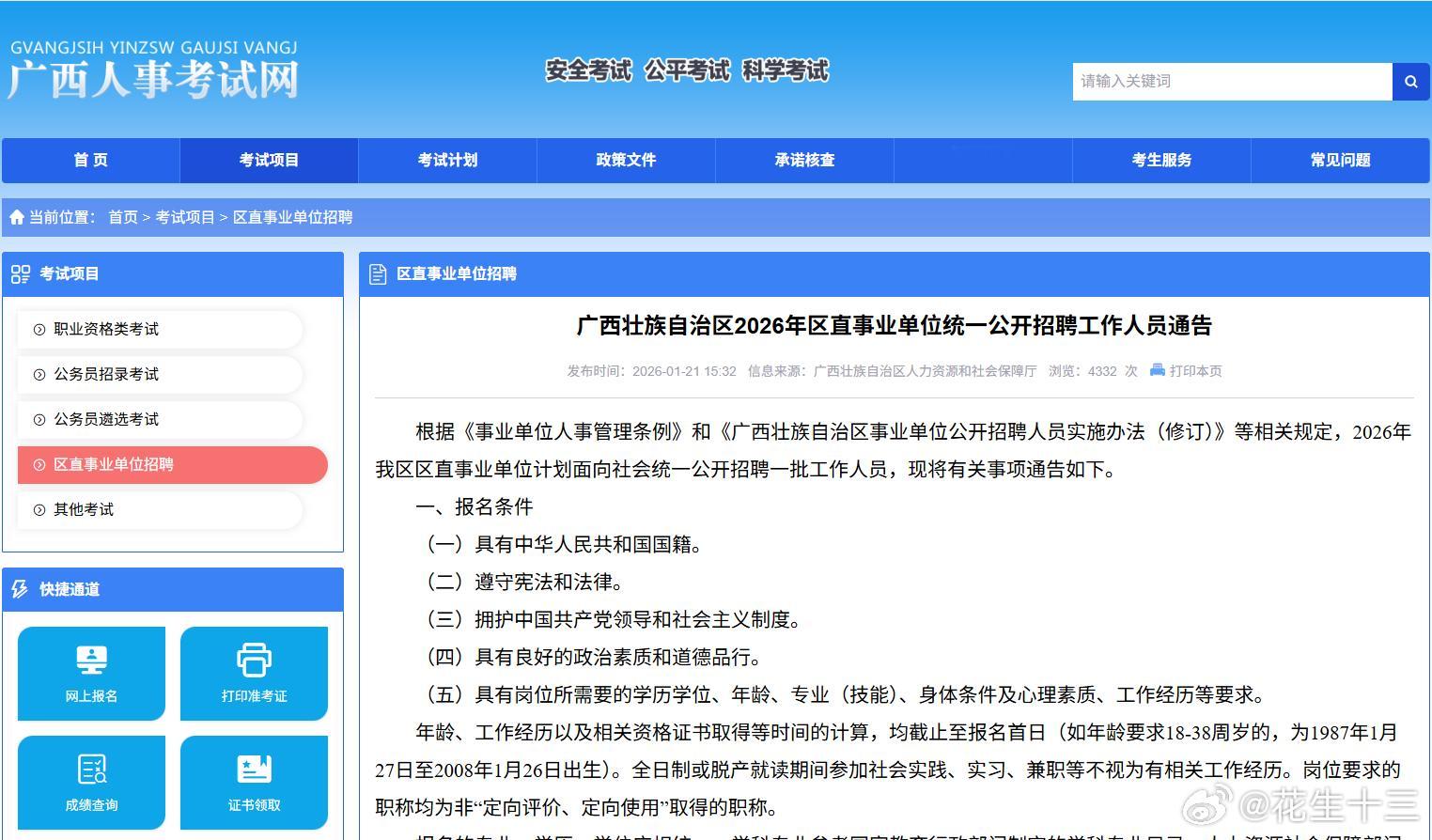The width and height of the screenshot is (1432, 840).
Task: Click the magnifier search icon
Action: coord(1410,82)
